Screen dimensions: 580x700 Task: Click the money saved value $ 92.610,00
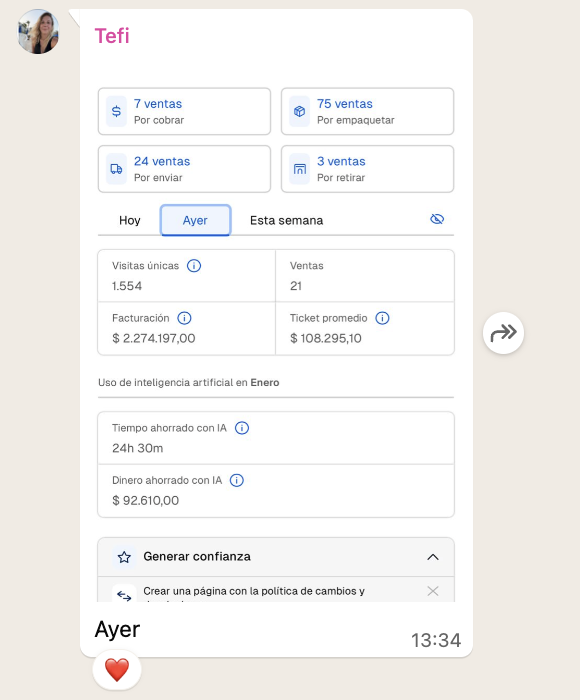[x=146, y=500]
